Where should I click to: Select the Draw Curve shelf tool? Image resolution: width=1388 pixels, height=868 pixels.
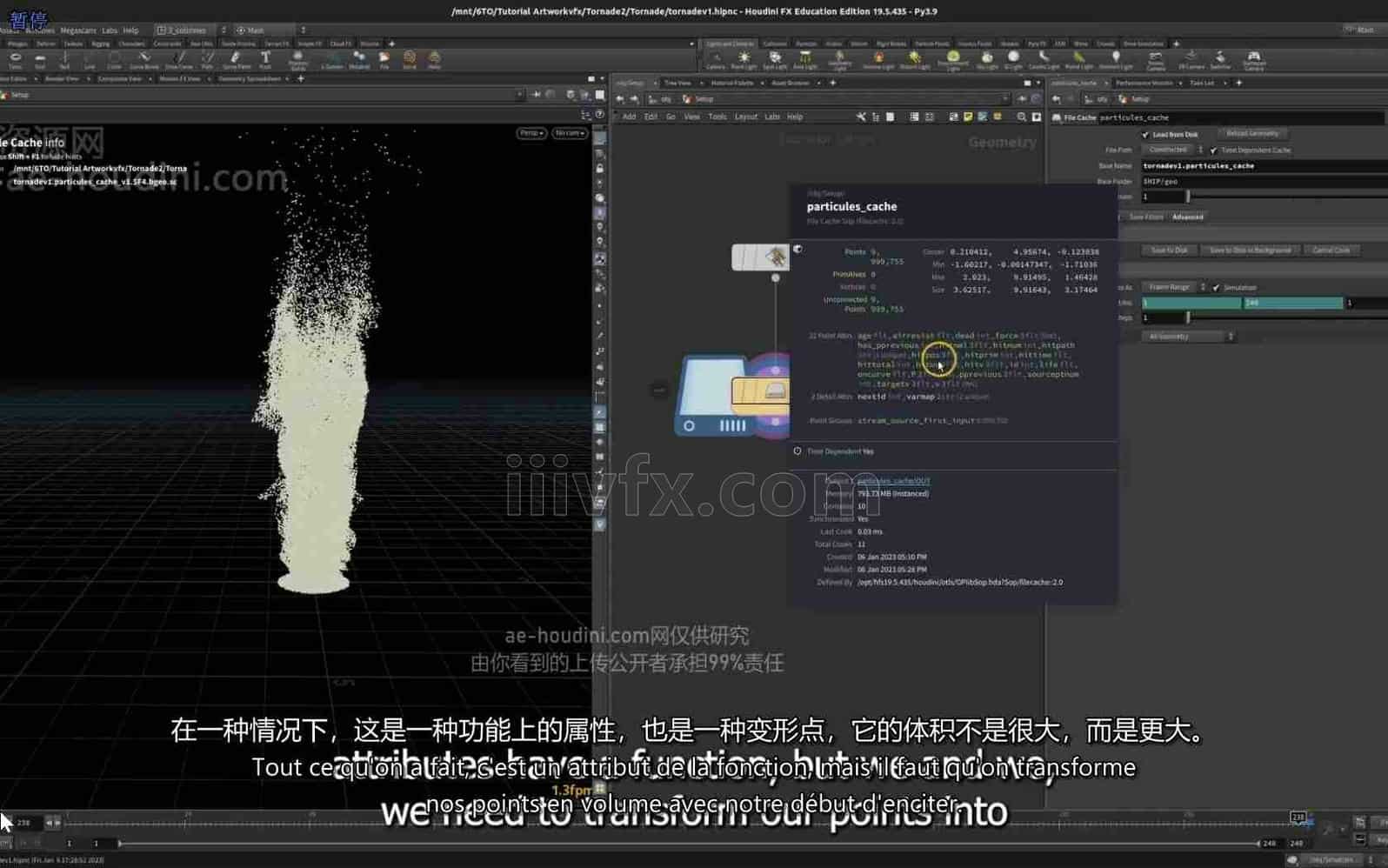click(x=179, y=59)
